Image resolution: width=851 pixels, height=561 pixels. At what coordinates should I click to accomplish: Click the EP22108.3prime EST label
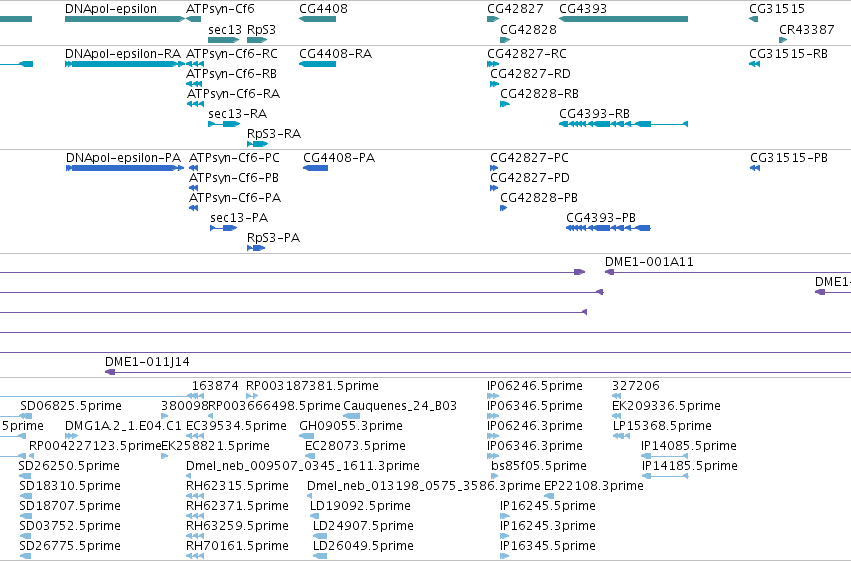594,486
